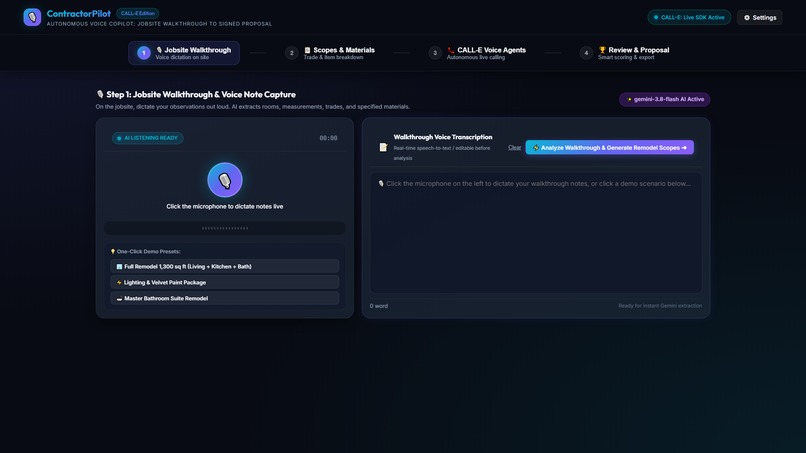
Task: Click the 00:00 recording timer
Action: [328, 138]
